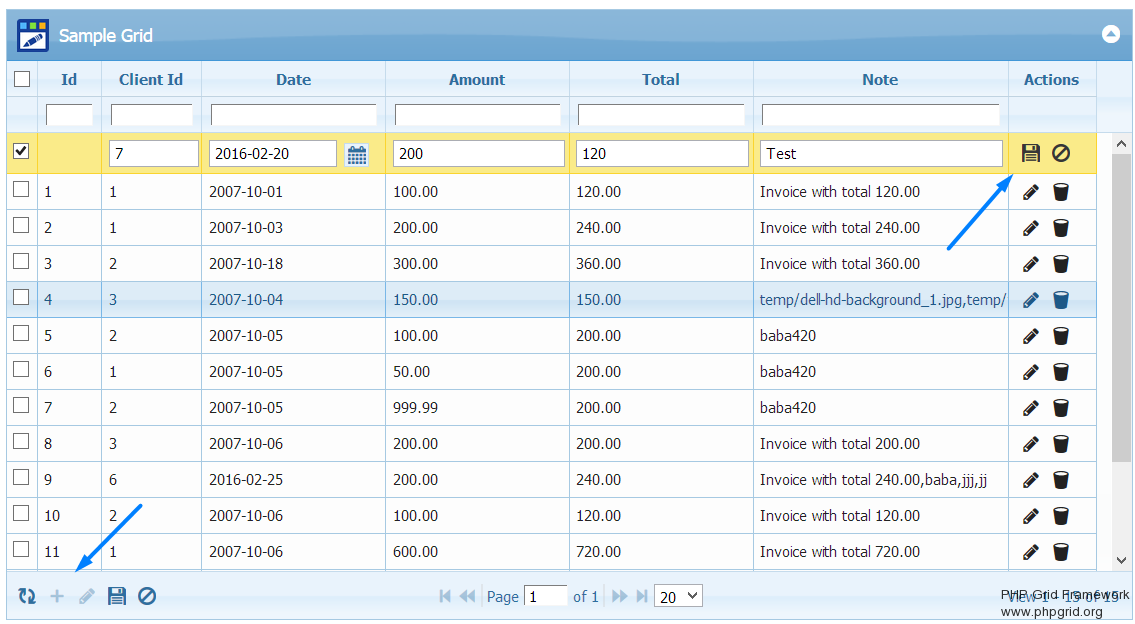This screenshot has height=624, width=1135.
Task: Jump to the first page of results
Action: (x=445, y=596)
